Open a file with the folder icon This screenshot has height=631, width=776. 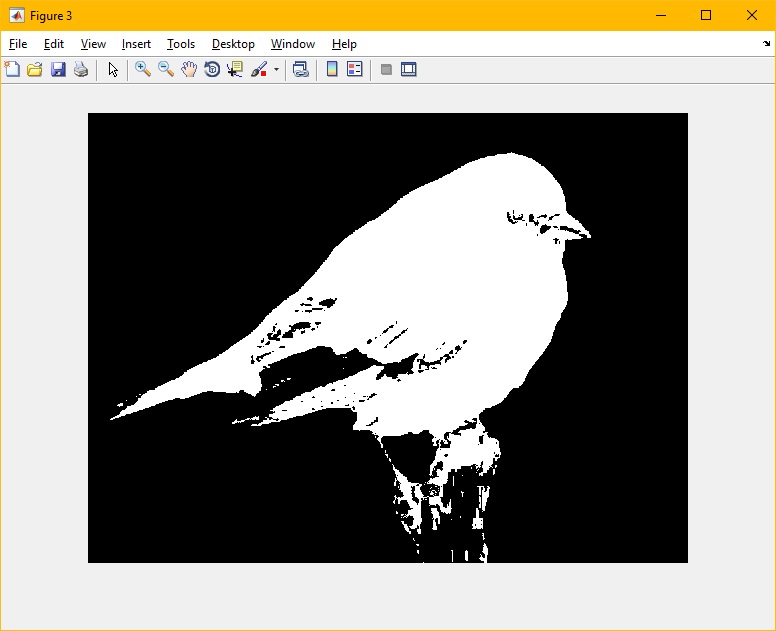pyautogui.click(x=35, y=70)
